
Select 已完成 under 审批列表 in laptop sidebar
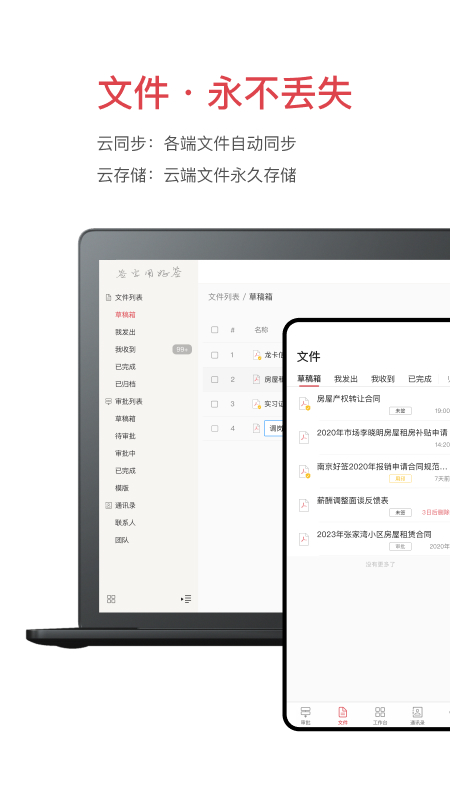[x=125, y=471]
